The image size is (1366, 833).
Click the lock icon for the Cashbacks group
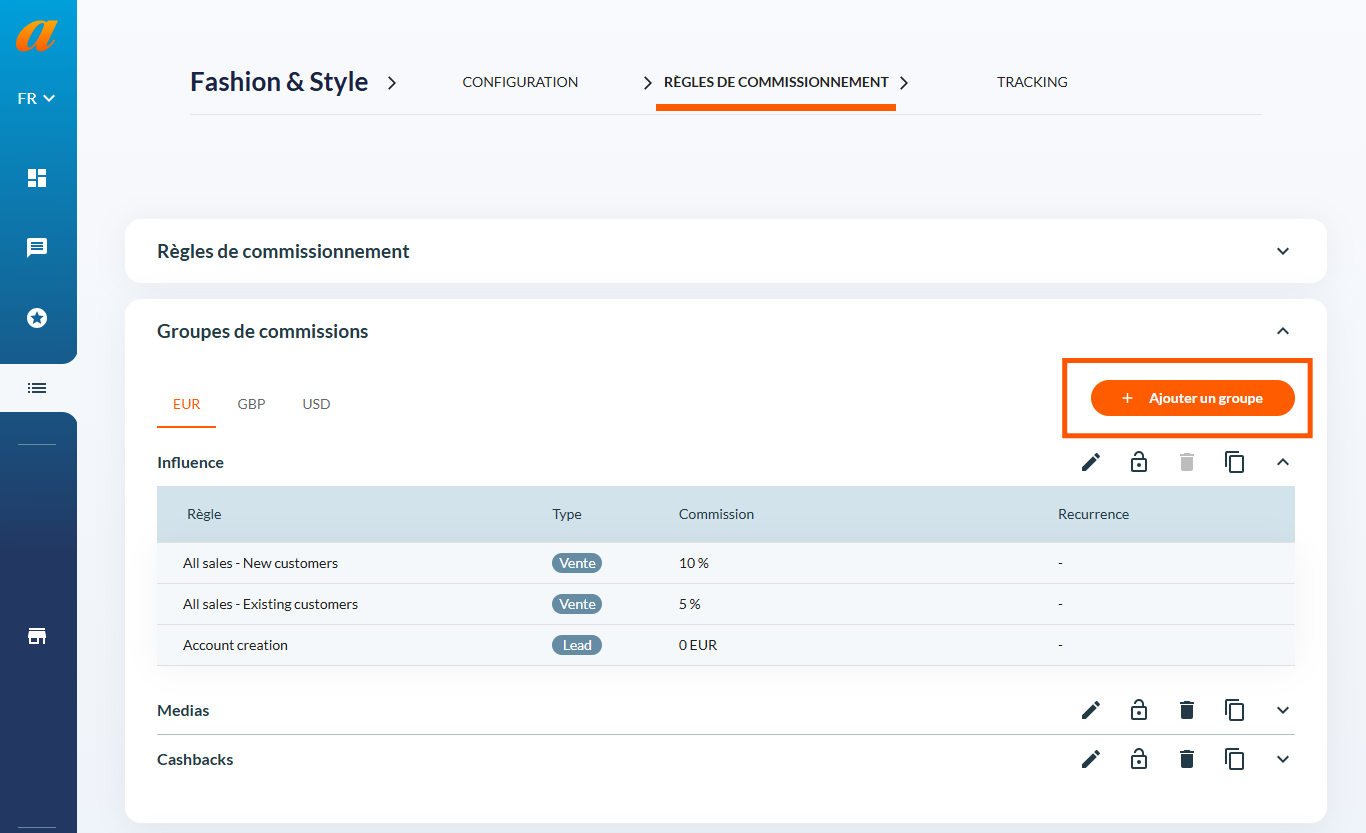[x=1138, y=759]
